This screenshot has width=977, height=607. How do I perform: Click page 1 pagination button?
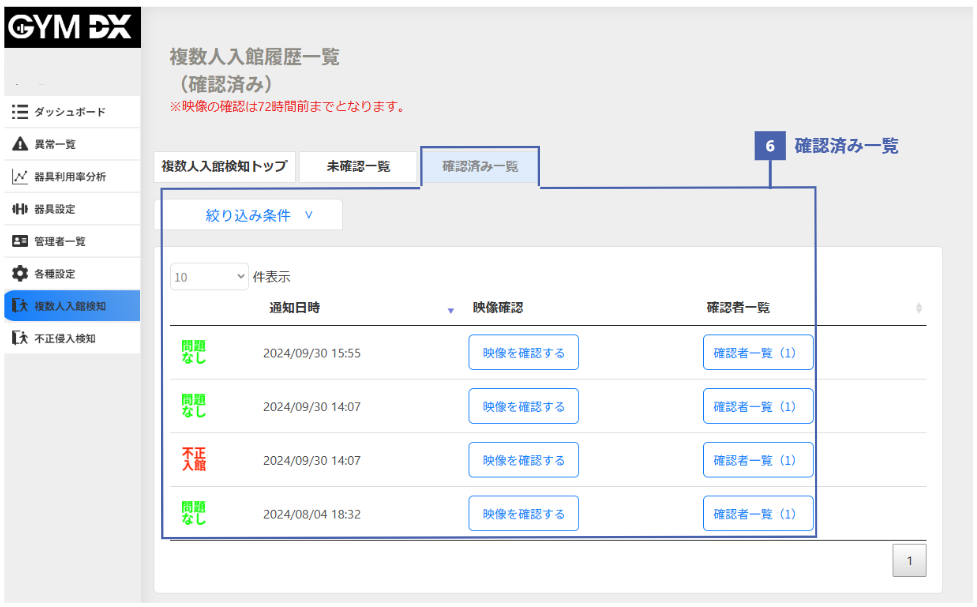[x=909, y=560]
